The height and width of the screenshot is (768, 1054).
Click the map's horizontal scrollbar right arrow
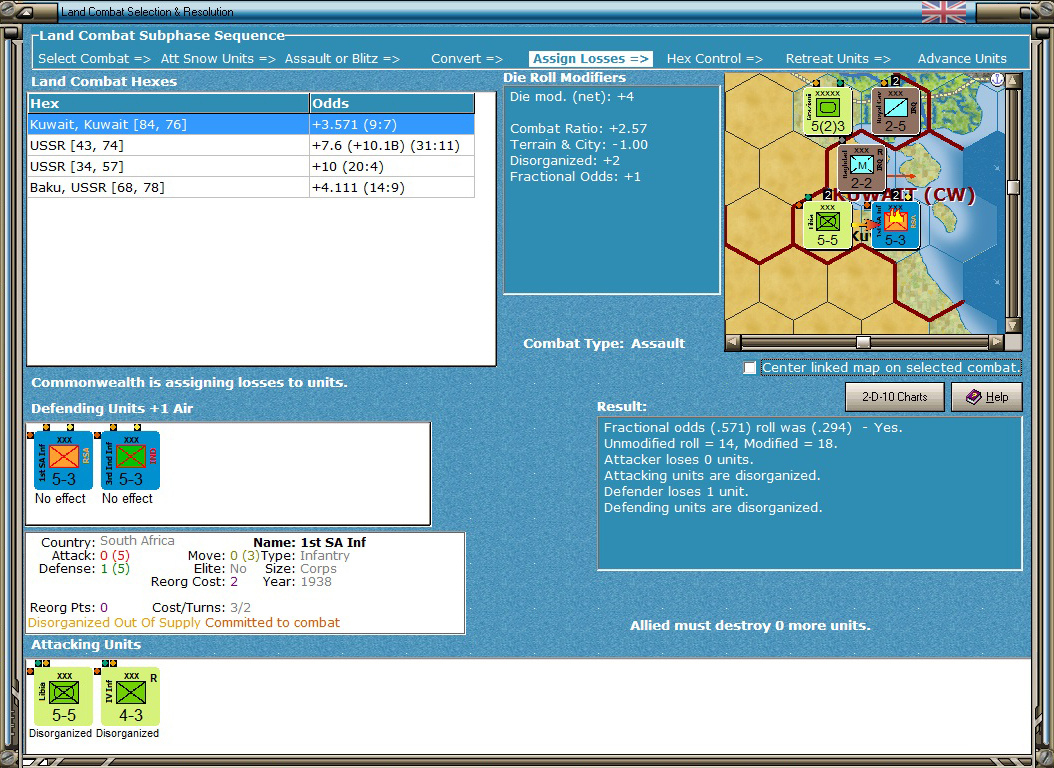996,342
